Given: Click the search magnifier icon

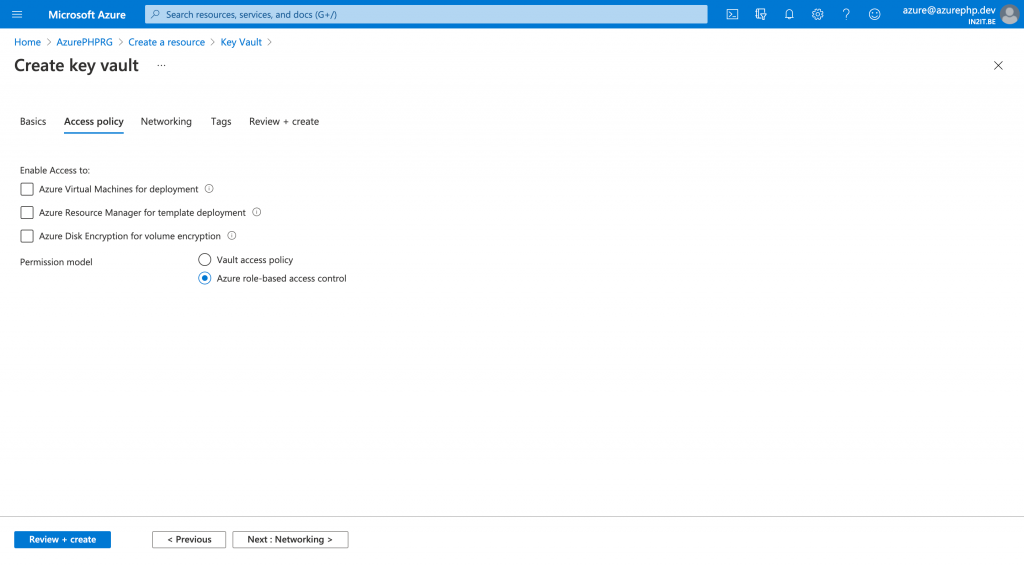Looking at the screenshot, I should pos(155,14).
